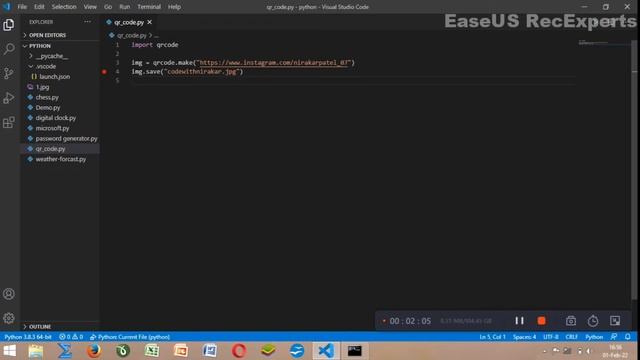Take a screenshot with recorder camera icon

571,321
